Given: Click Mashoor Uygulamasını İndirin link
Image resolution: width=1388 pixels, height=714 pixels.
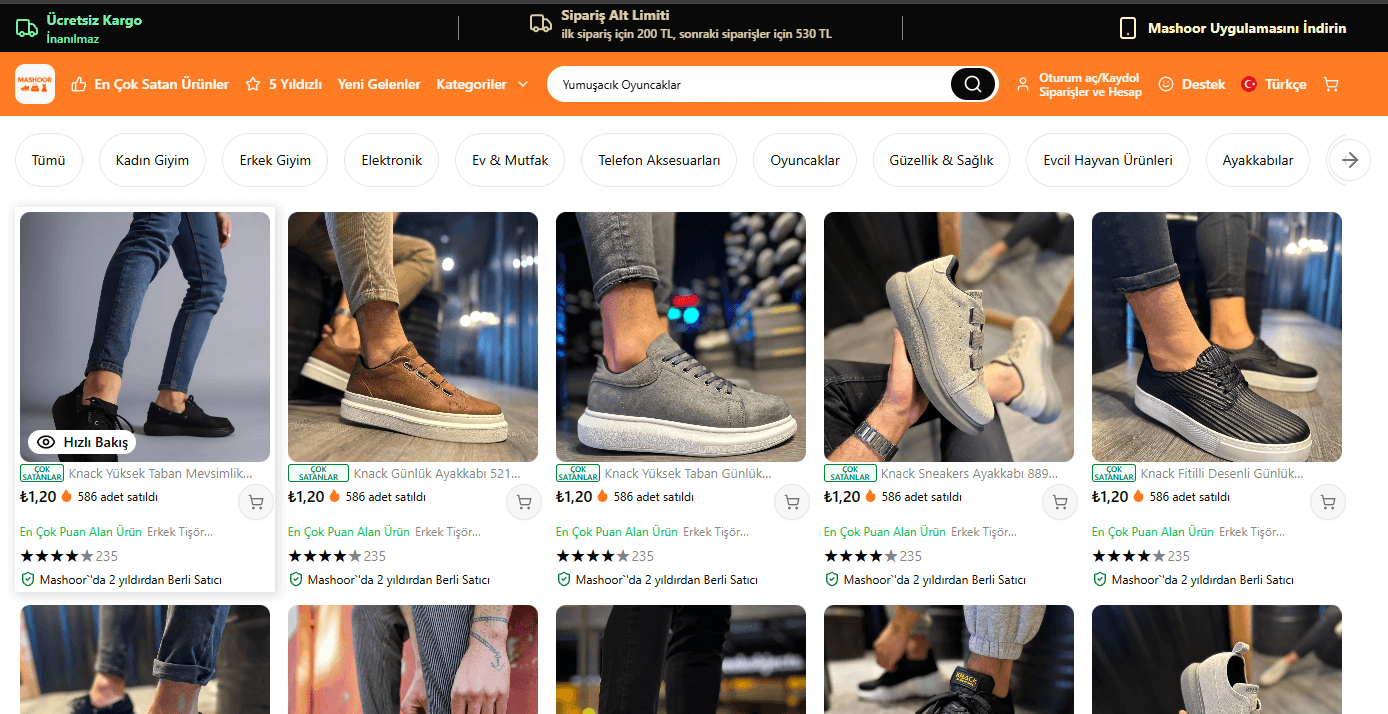Looking at the screenshot, I should 1247,28.
